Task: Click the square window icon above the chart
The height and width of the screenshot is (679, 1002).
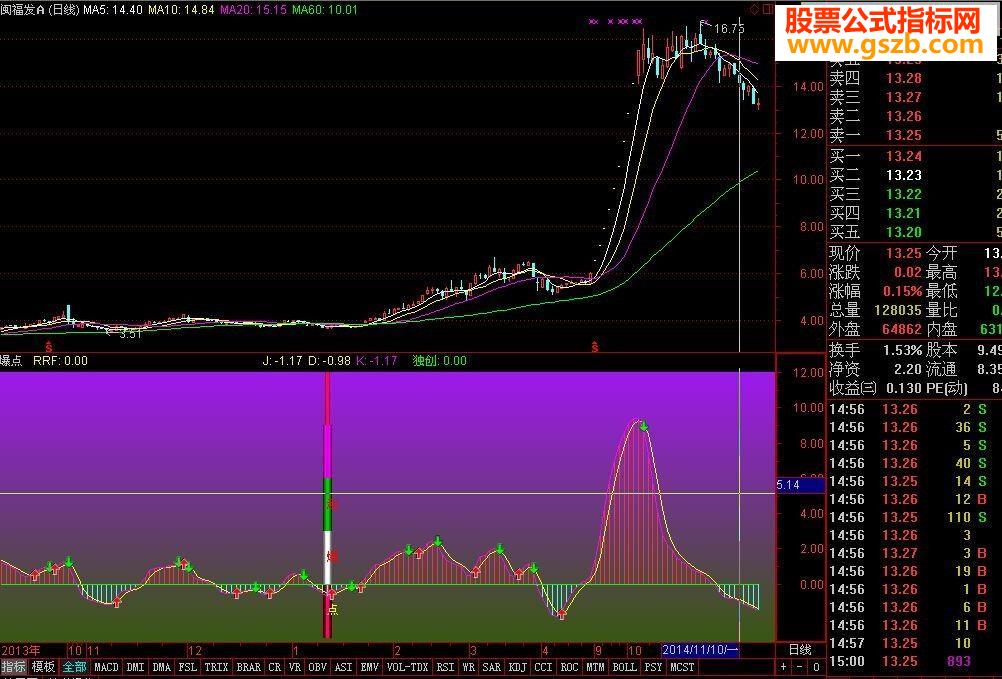Action: [767, 9]
